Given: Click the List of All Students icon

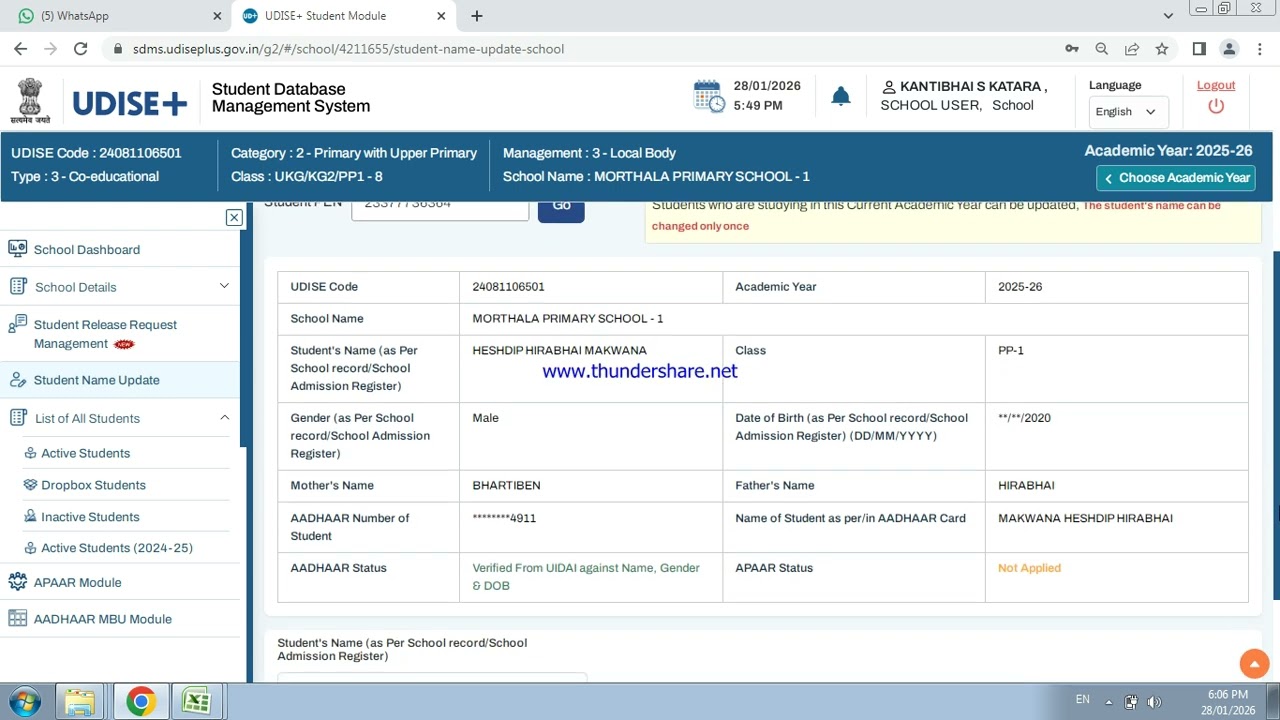Looking at the screenshot, I should pos(18,418).
